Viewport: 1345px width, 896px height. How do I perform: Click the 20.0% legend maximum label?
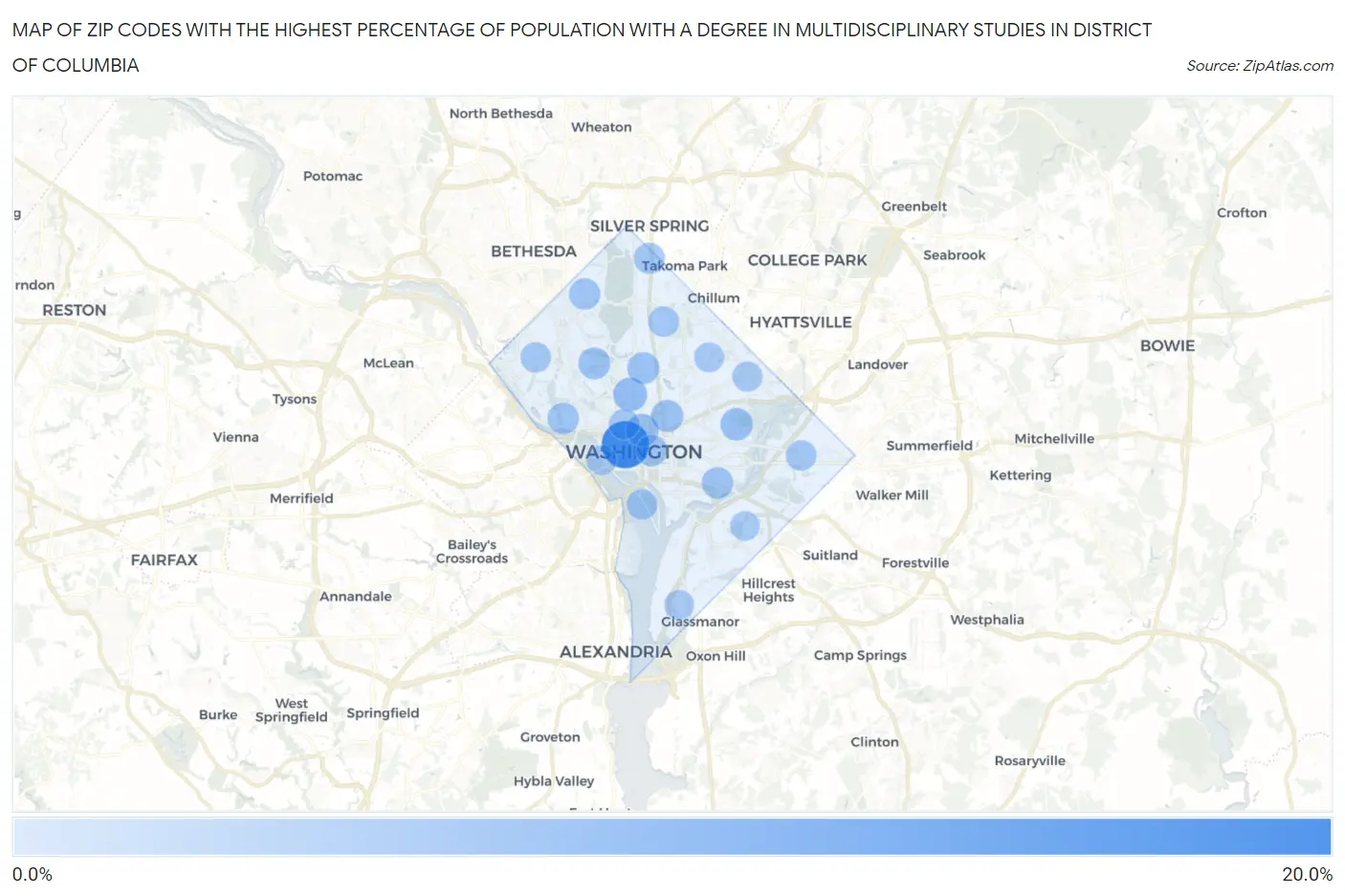click(x=1308, y=875)
